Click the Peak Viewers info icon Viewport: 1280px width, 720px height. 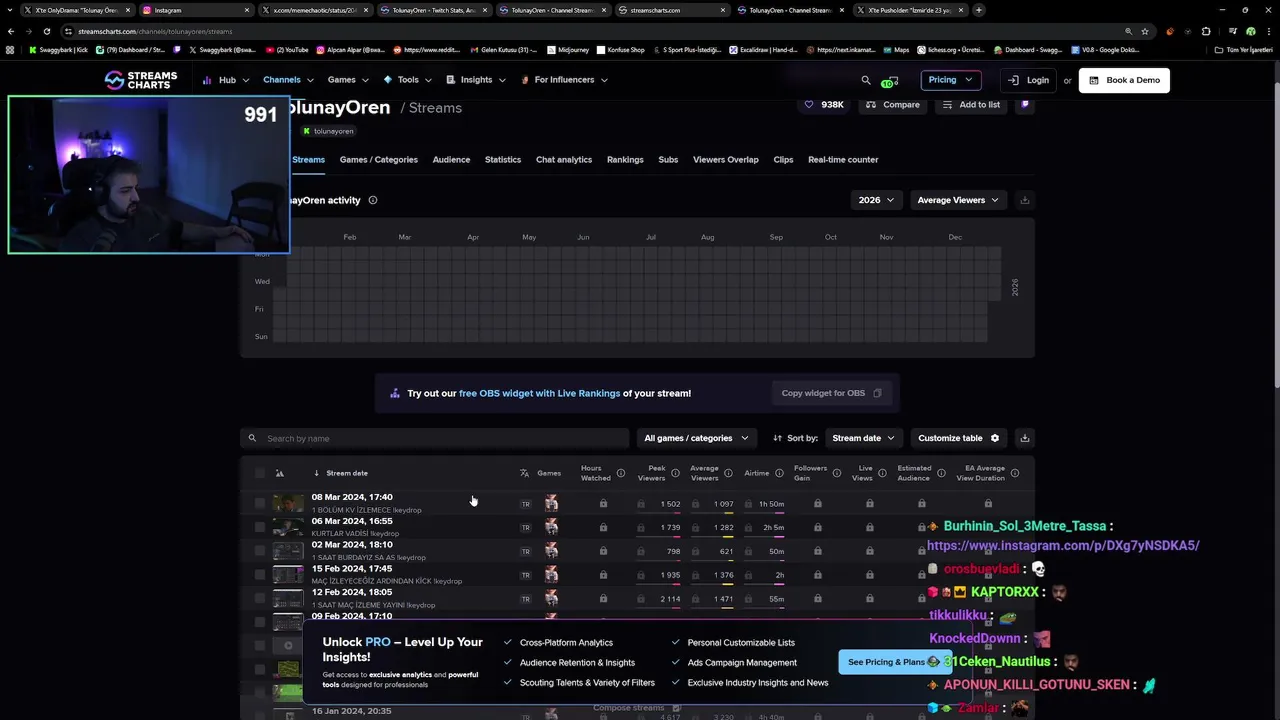point(675,473)
